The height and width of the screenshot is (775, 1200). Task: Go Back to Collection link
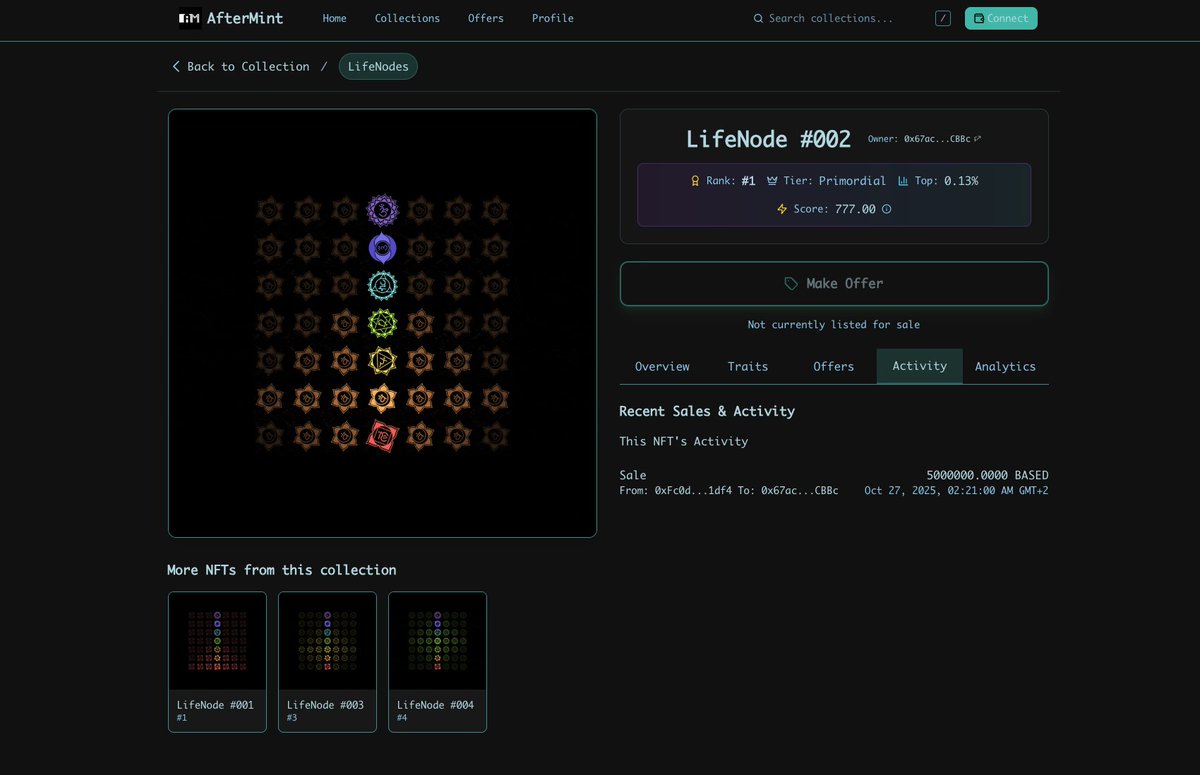coord(241,66)
